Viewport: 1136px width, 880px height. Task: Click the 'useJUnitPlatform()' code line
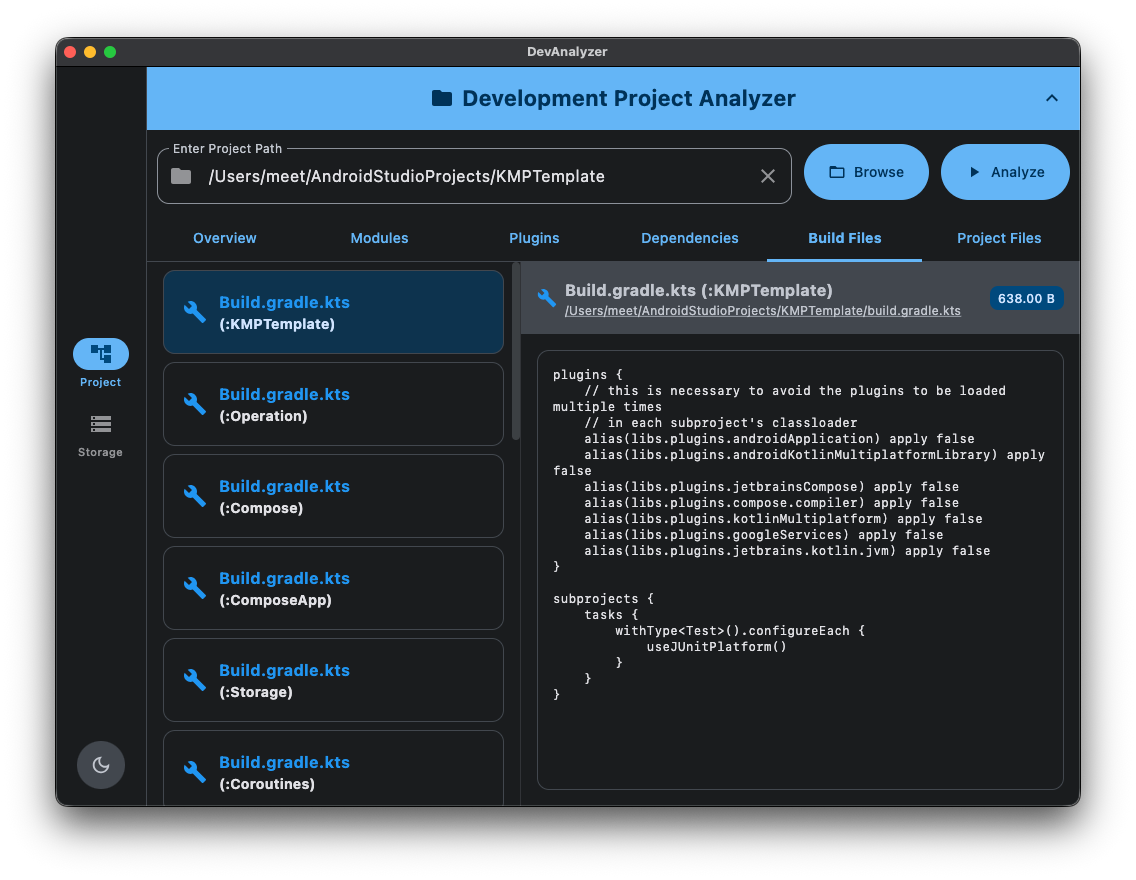coord(716,647)
